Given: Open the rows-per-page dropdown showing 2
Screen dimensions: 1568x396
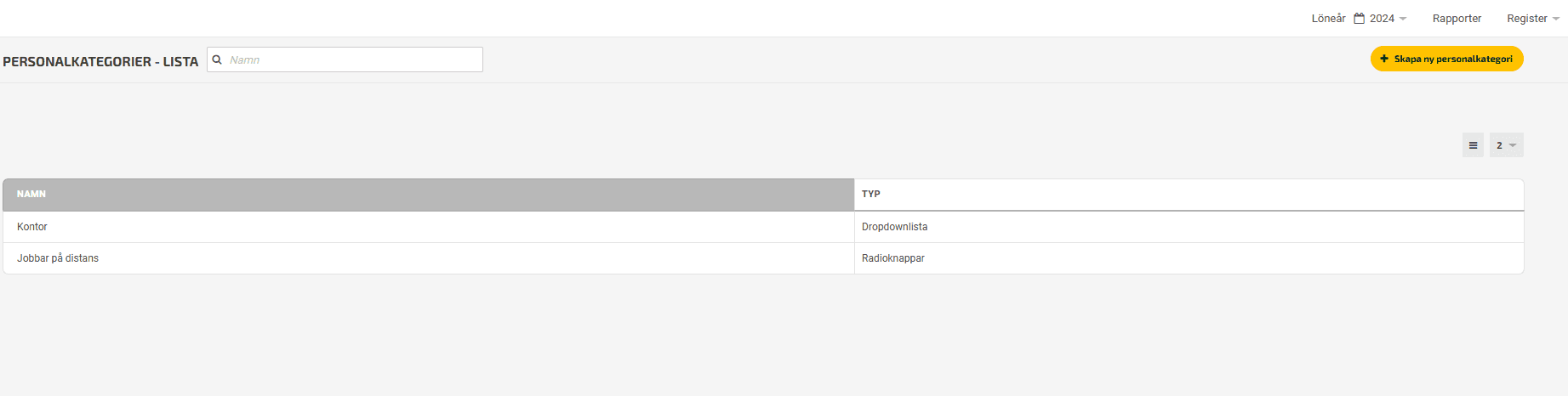Looking at the screenshot, I should (1506, 145).
